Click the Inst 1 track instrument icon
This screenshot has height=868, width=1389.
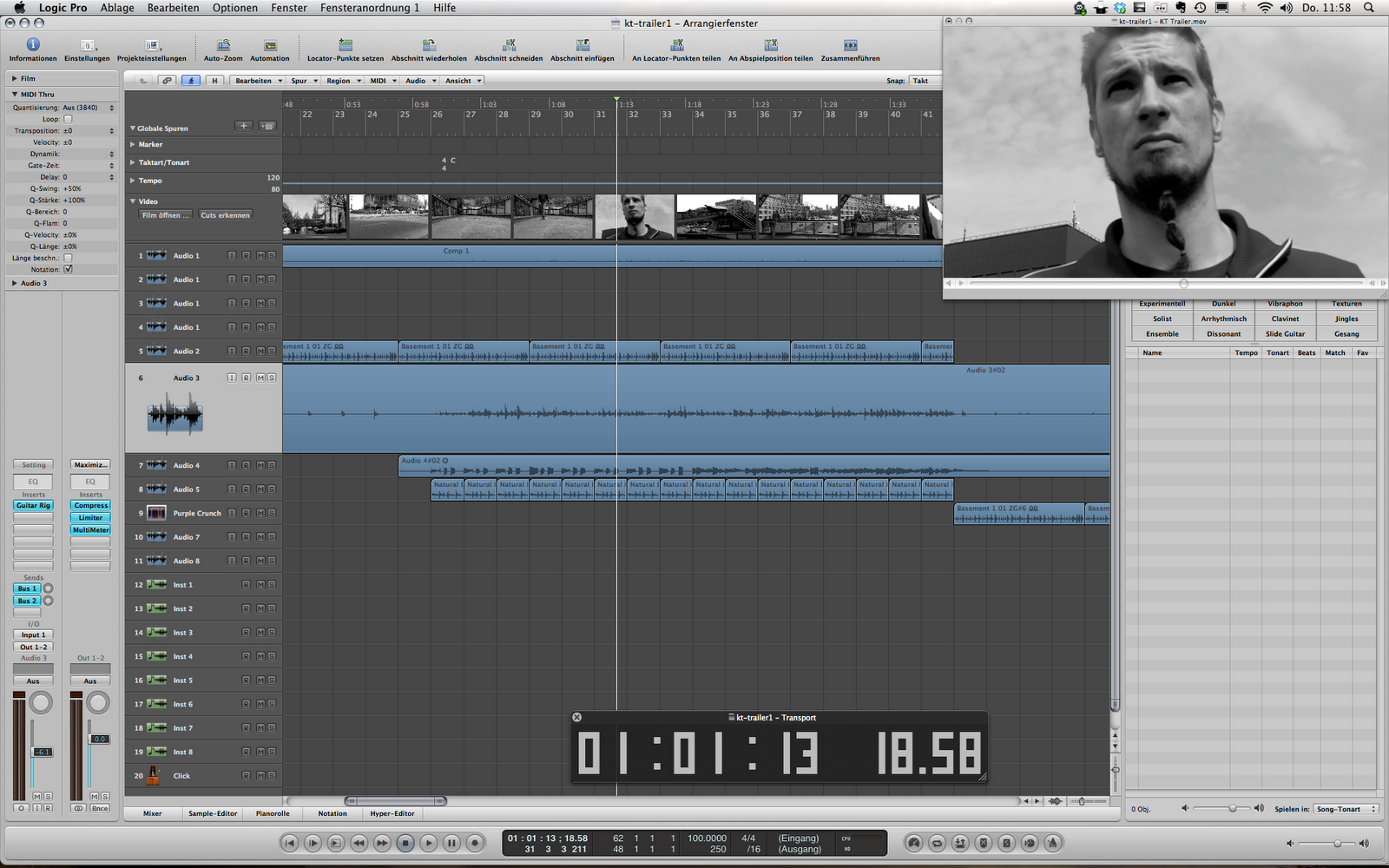(x=156, y=585)
